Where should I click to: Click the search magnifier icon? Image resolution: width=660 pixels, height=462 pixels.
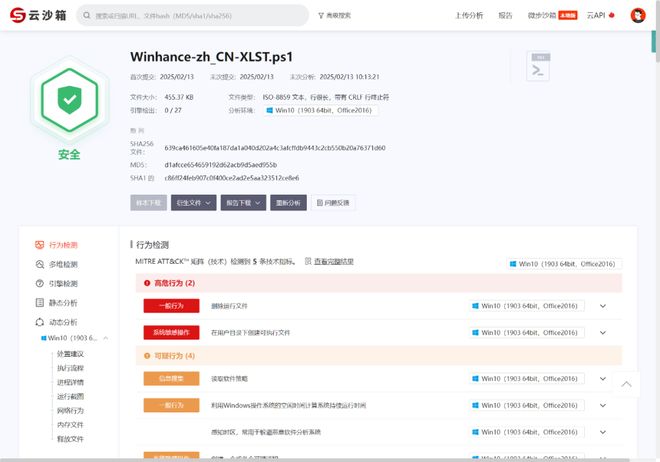[88, 16]
